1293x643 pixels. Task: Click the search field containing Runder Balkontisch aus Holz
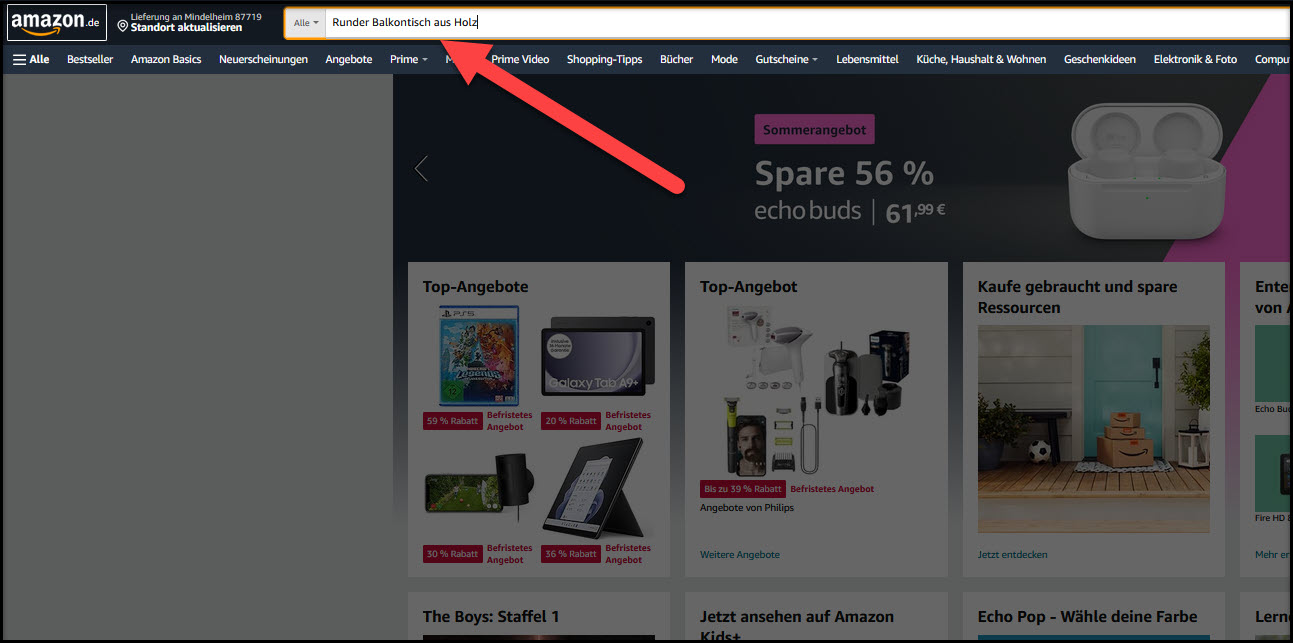(x=807, y=22)
